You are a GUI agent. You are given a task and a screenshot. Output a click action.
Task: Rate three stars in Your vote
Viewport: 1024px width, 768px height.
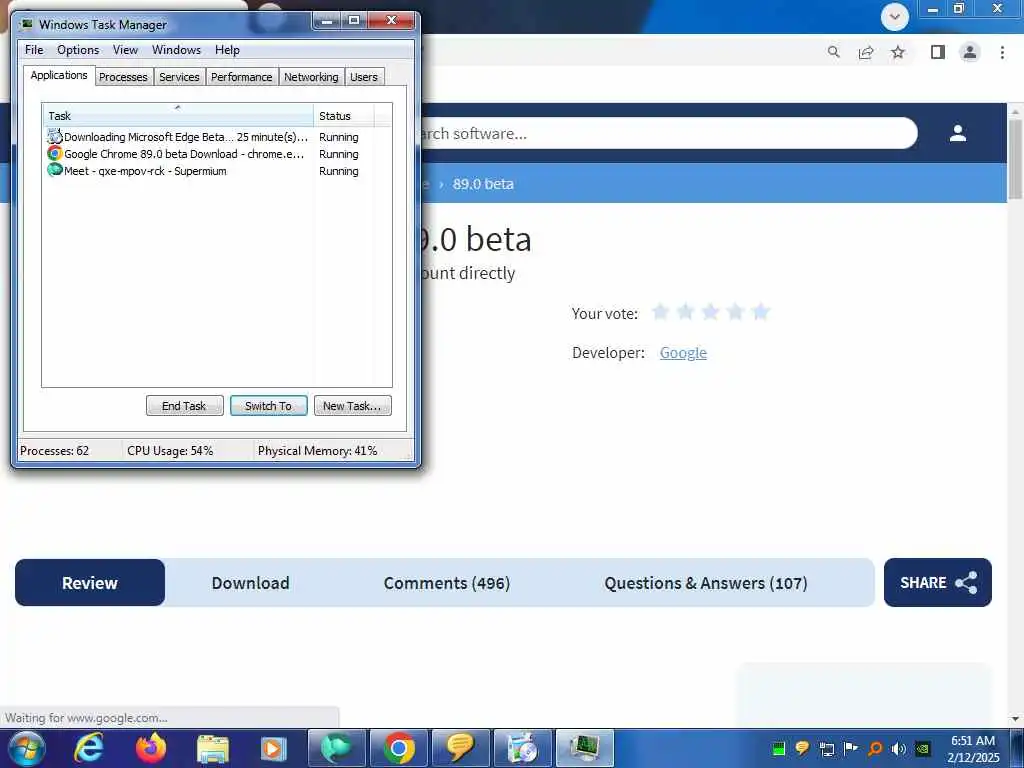click(x=711, y=312)
